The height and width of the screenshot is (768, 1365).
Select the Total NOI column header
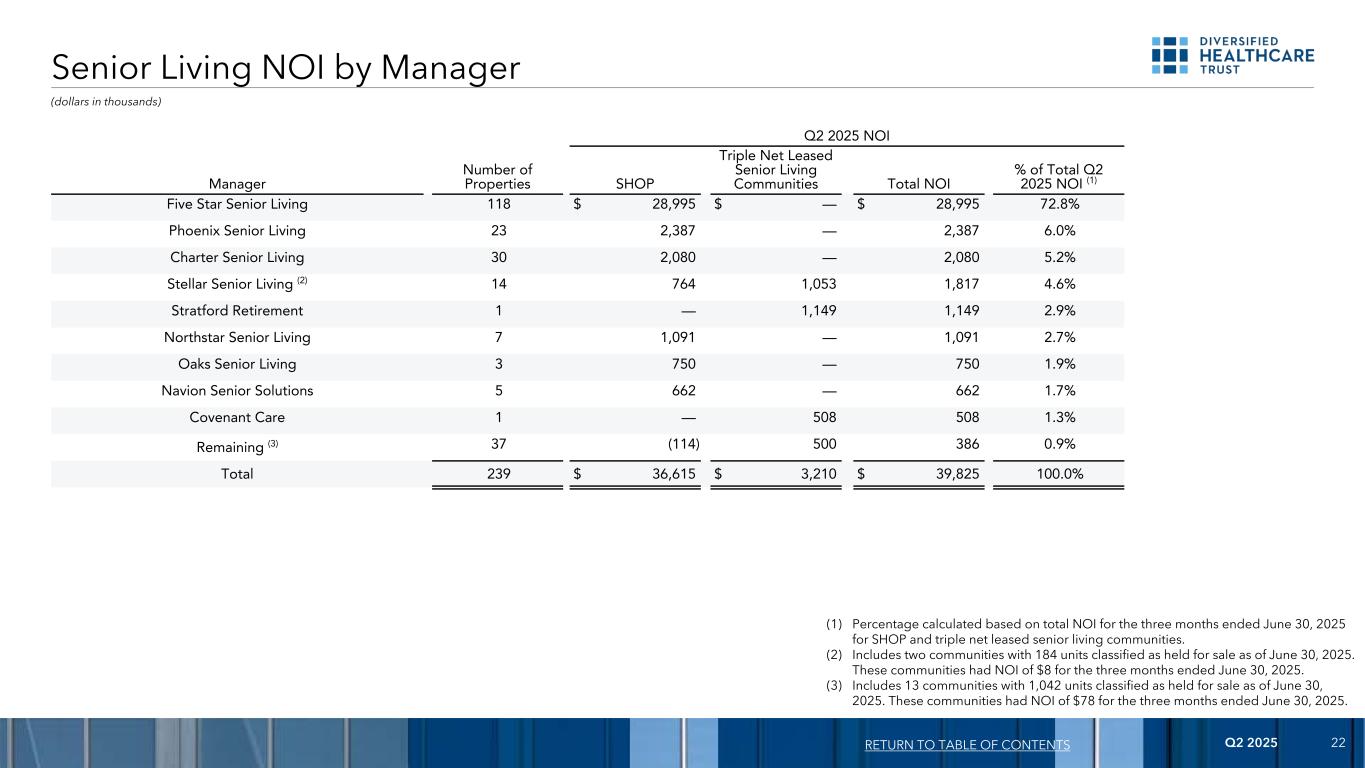pyautogui.click(x=918, y=184)
